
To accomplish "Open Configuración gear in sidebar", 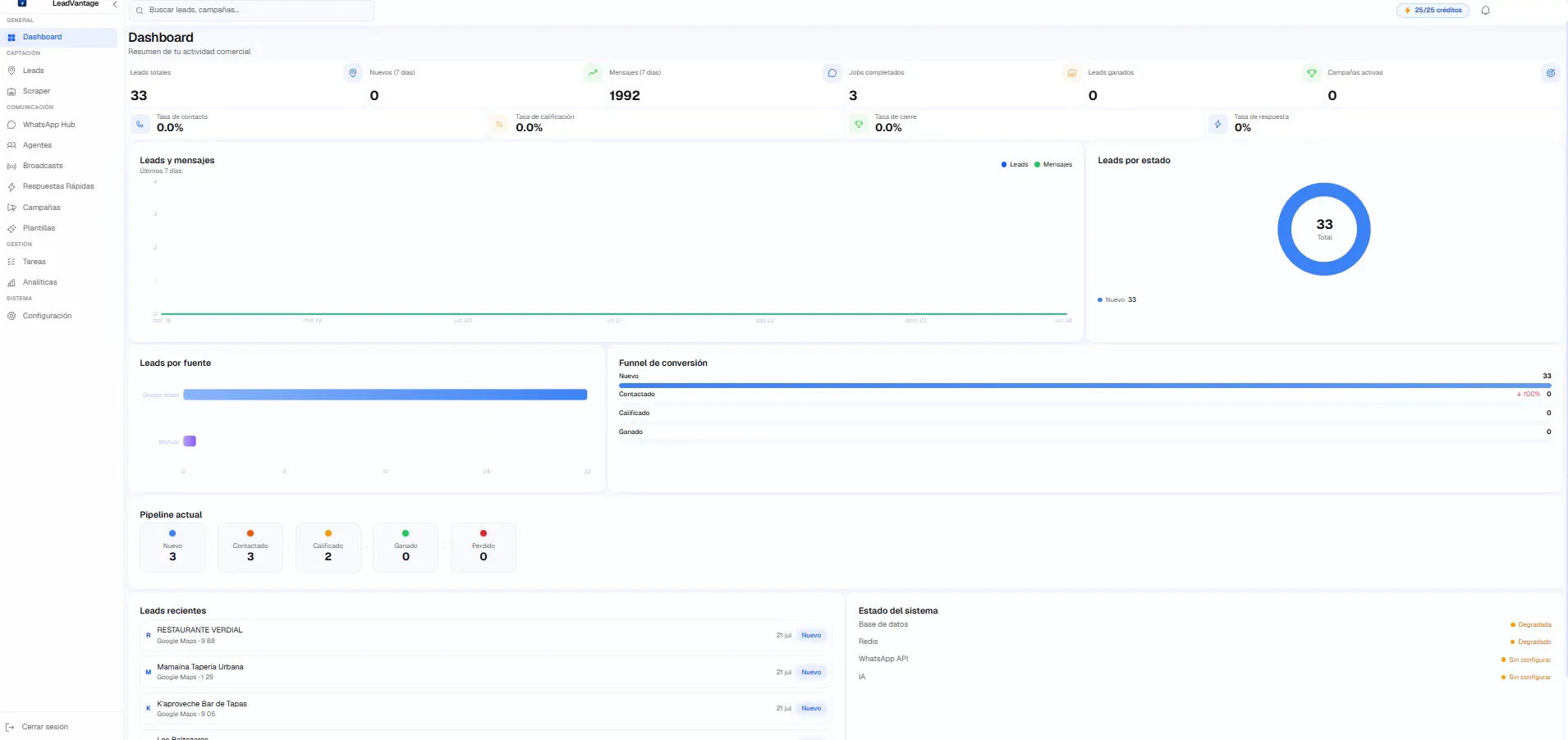I will [x=11, y=316].
